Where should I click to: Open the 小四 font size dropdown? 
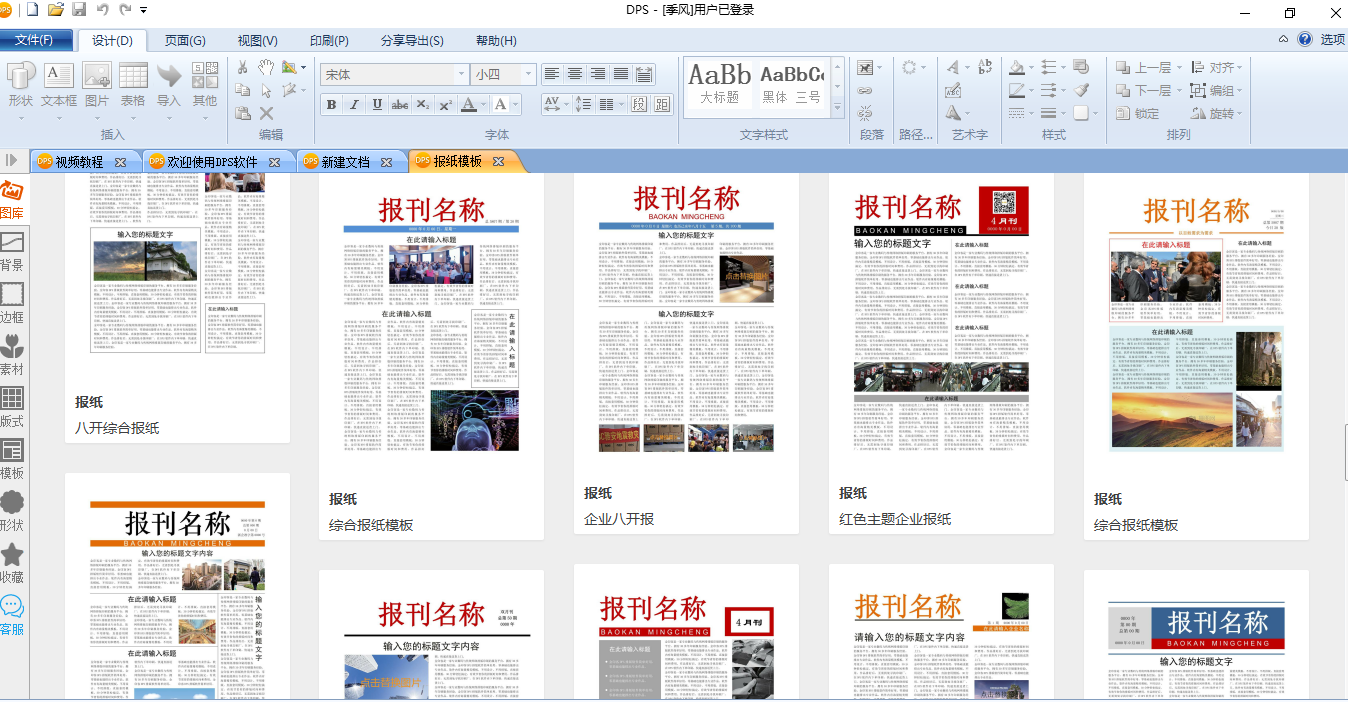(x=530, y=74)
